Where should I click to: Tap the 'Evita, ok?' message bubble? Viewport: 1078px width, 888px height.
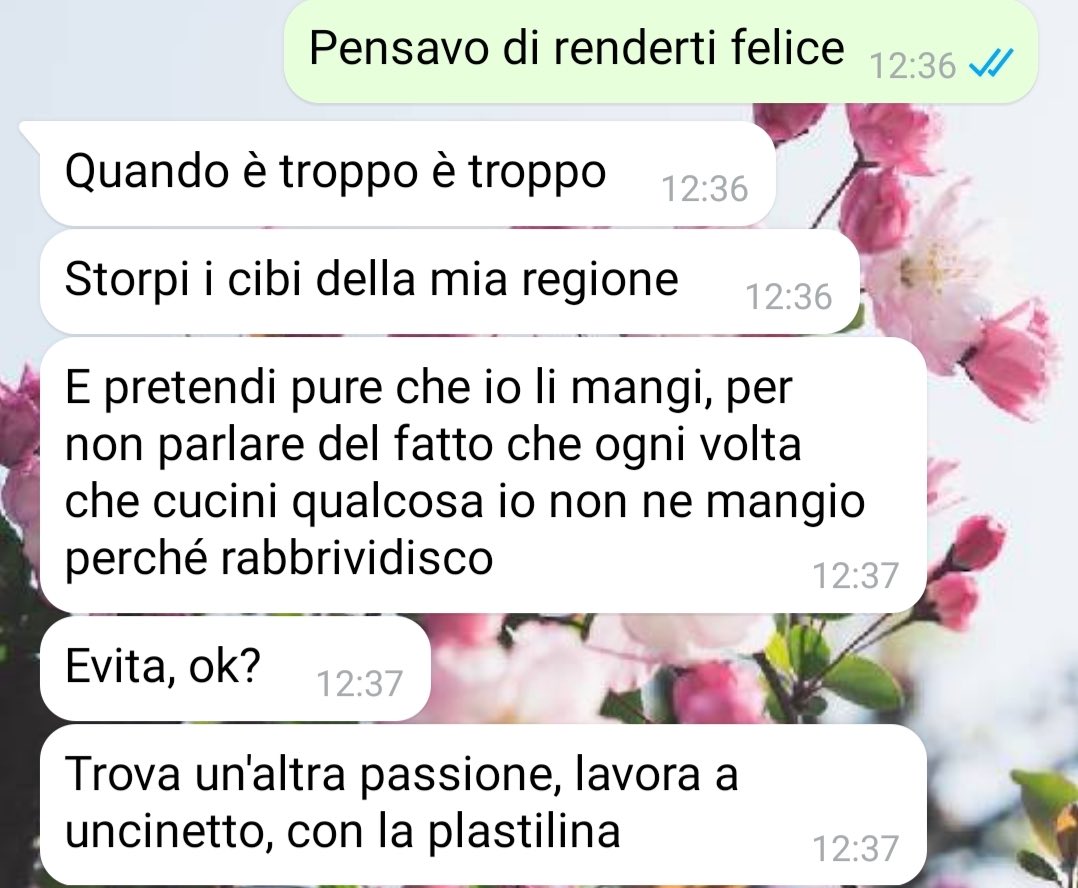coord(235,668)
